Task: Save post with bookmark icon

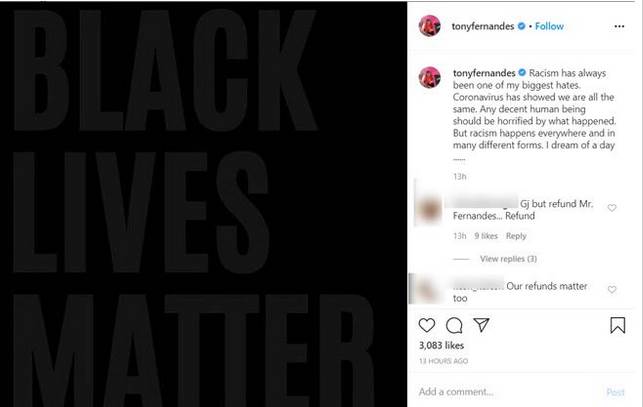Action: coord(617,325)
